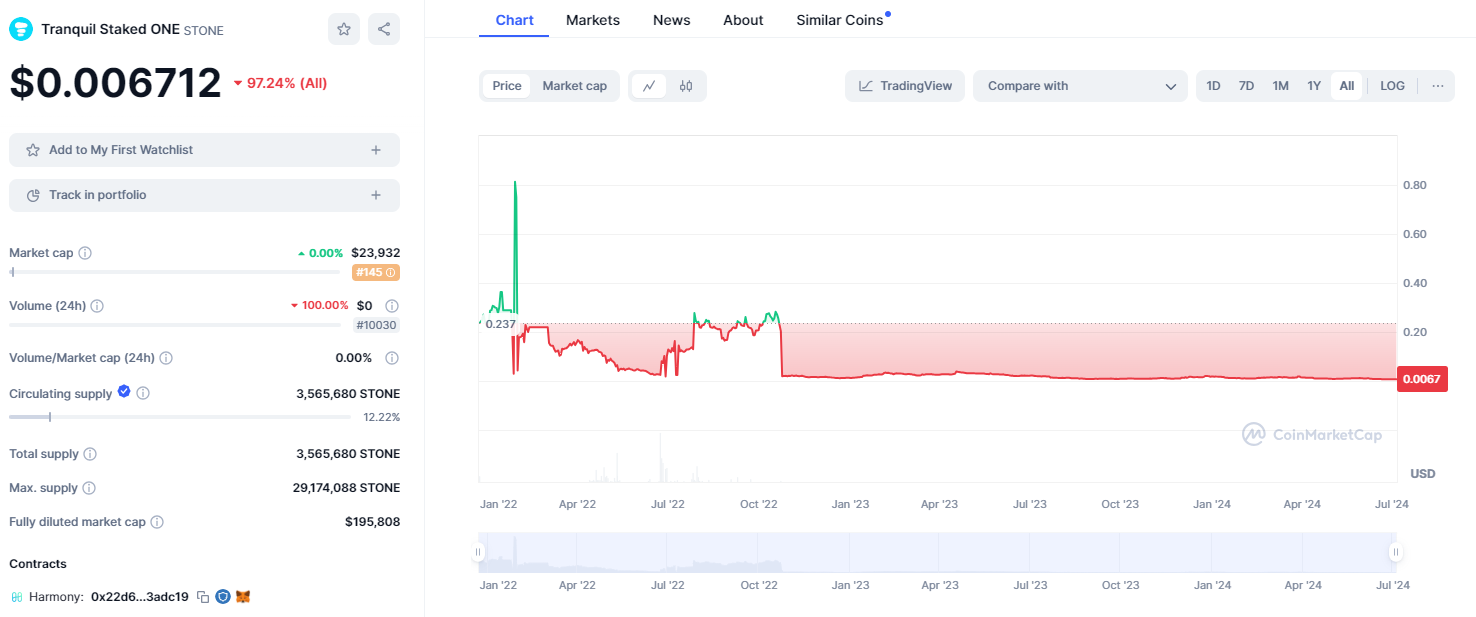Viewport: 1476px width, 617px height.
Task: Open the three-dots more options menu
Action: tap(1437, 86)
